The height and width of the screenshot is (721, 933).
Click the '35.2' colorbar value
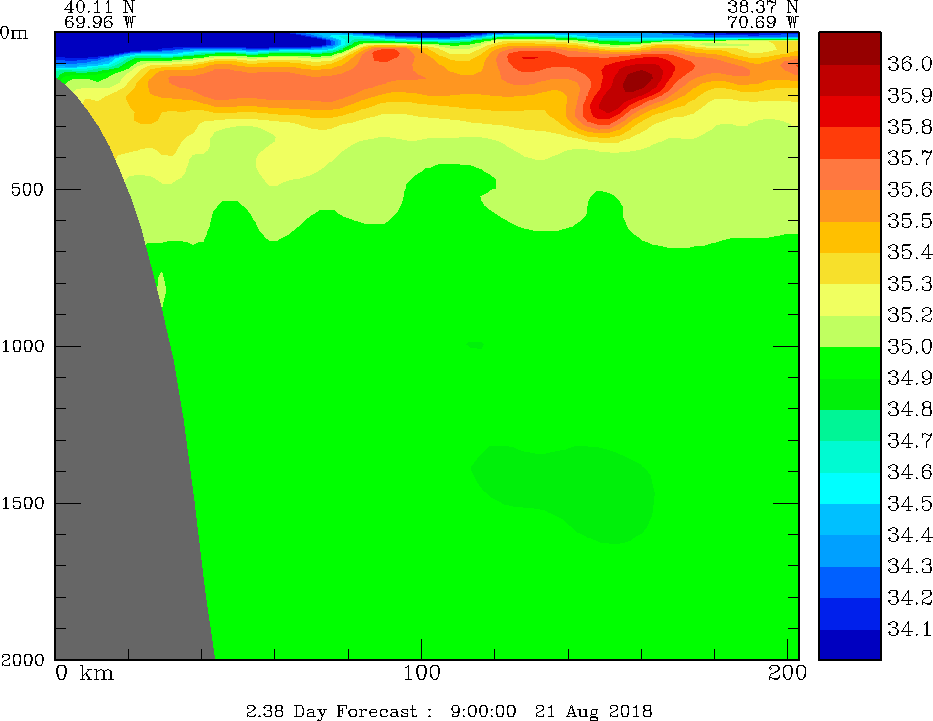coord(909,315)
